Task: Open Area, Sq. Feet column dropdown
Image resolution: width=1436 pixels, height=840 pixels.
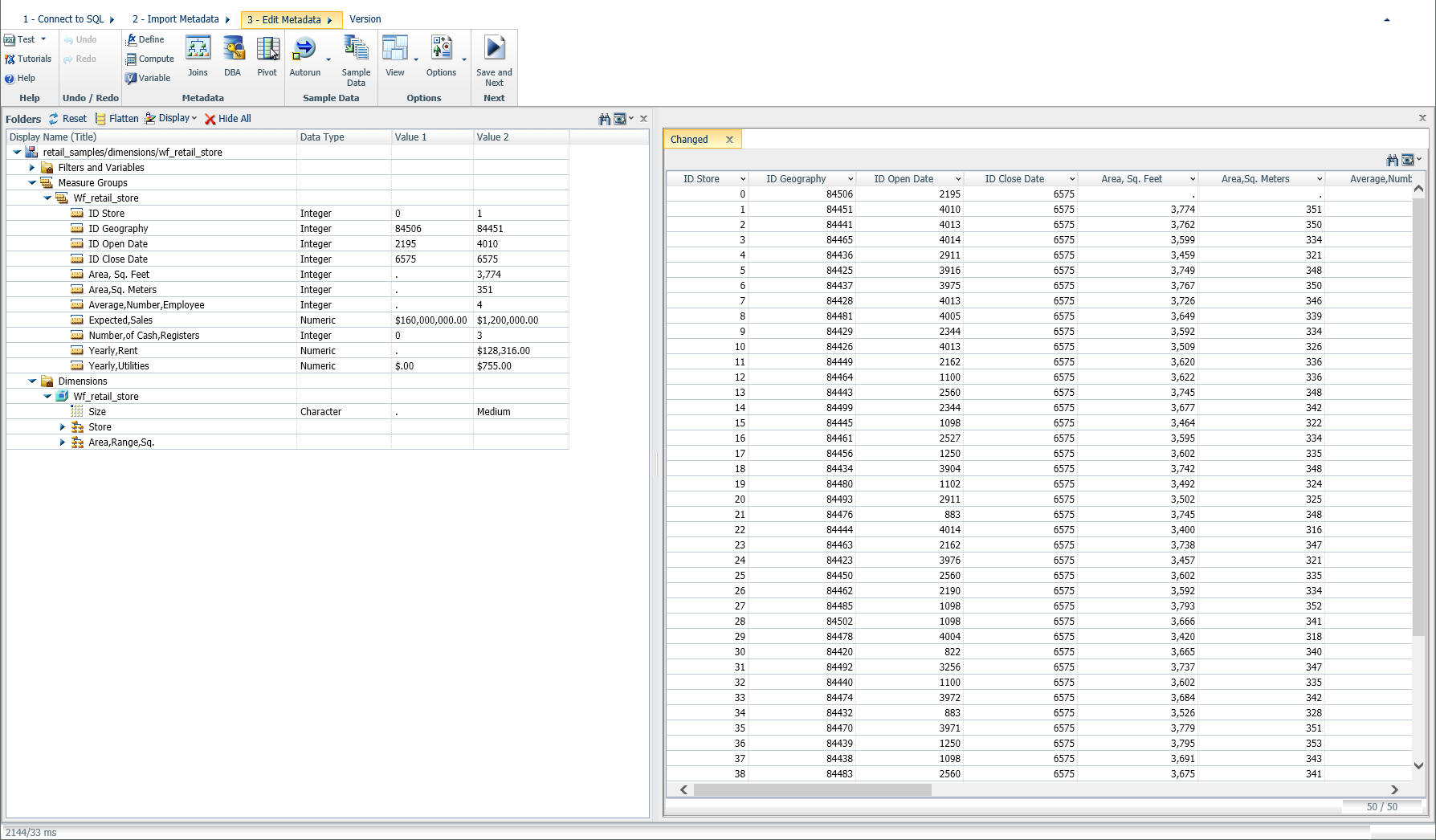Action: pyautogui.click(x=1192, y=179)
